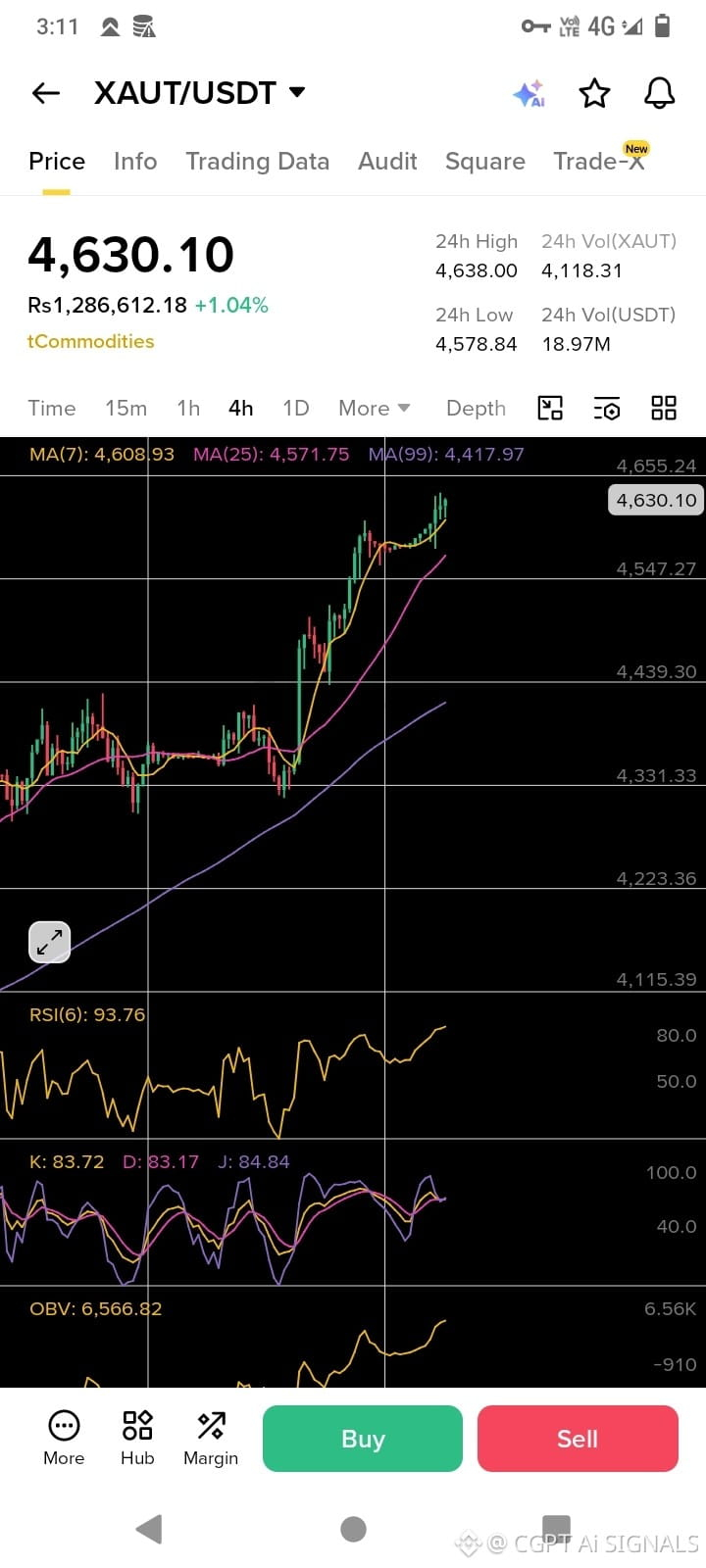
Task: Add XAUT/USDT to favorites via star
Action: coord(594,93)
